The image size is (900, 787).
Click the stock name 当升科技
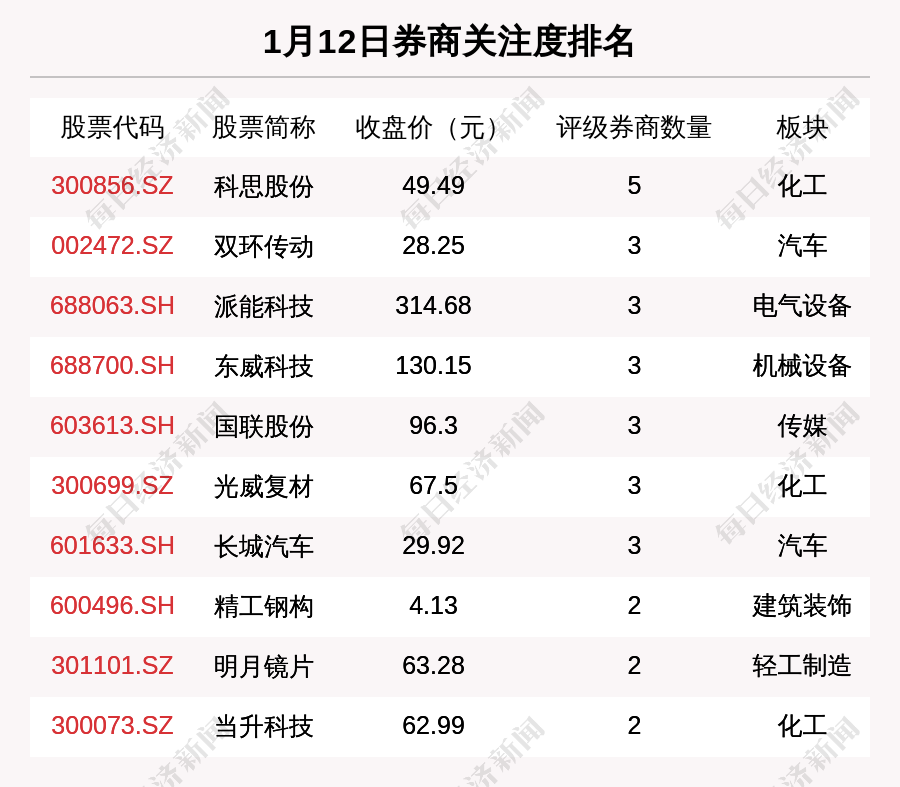click(x=263, y=727)
